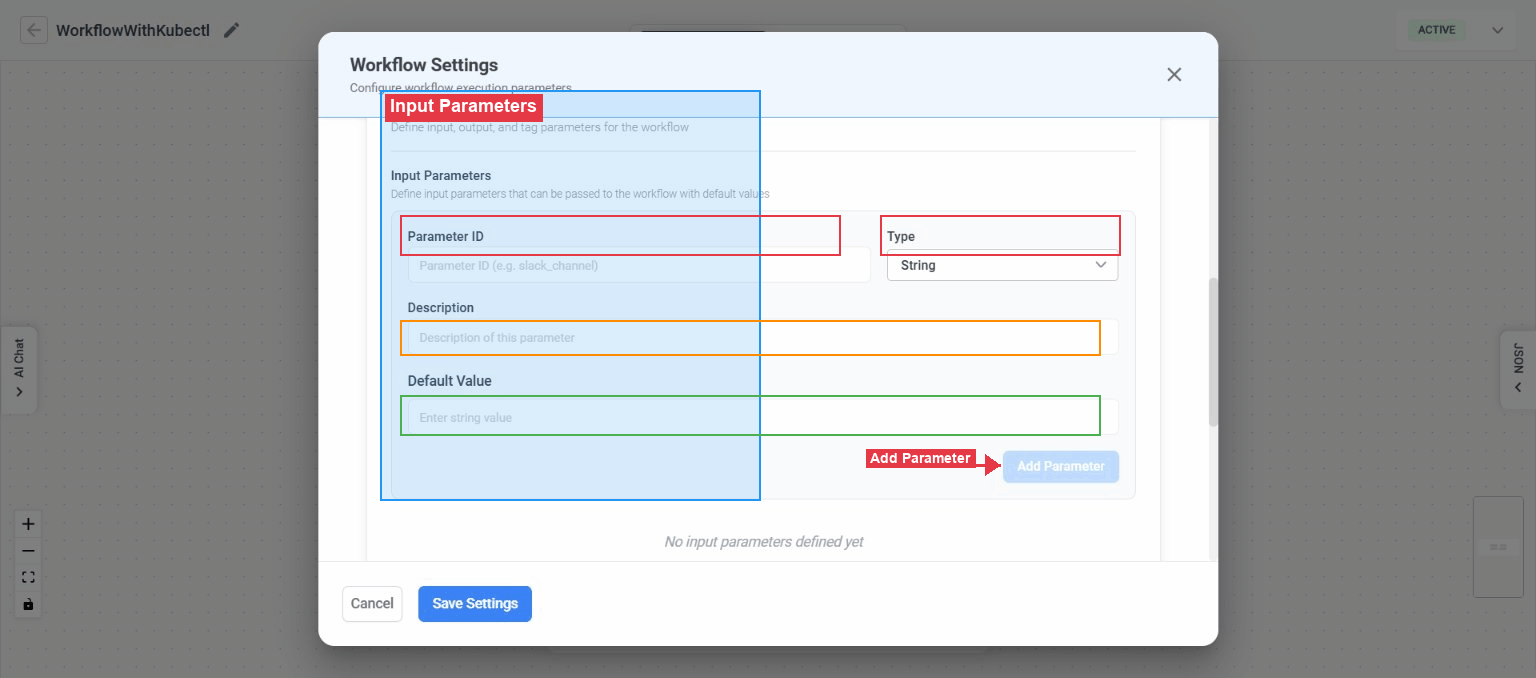This screenshot has width=1536, height=678.
Task: Open the AI Chat side panel
Action: point(20,370)
